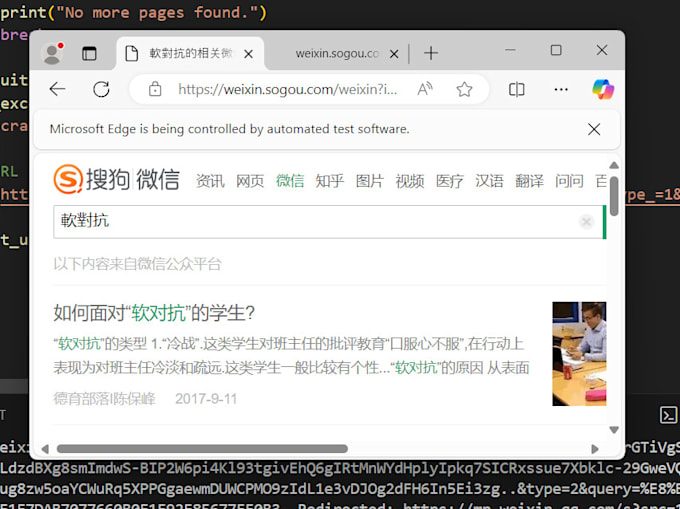The image size is (680, 509).
Task: Click the text 以下内容来自微信公众平台
Action: pyautogui.click(x=137, y=264)
